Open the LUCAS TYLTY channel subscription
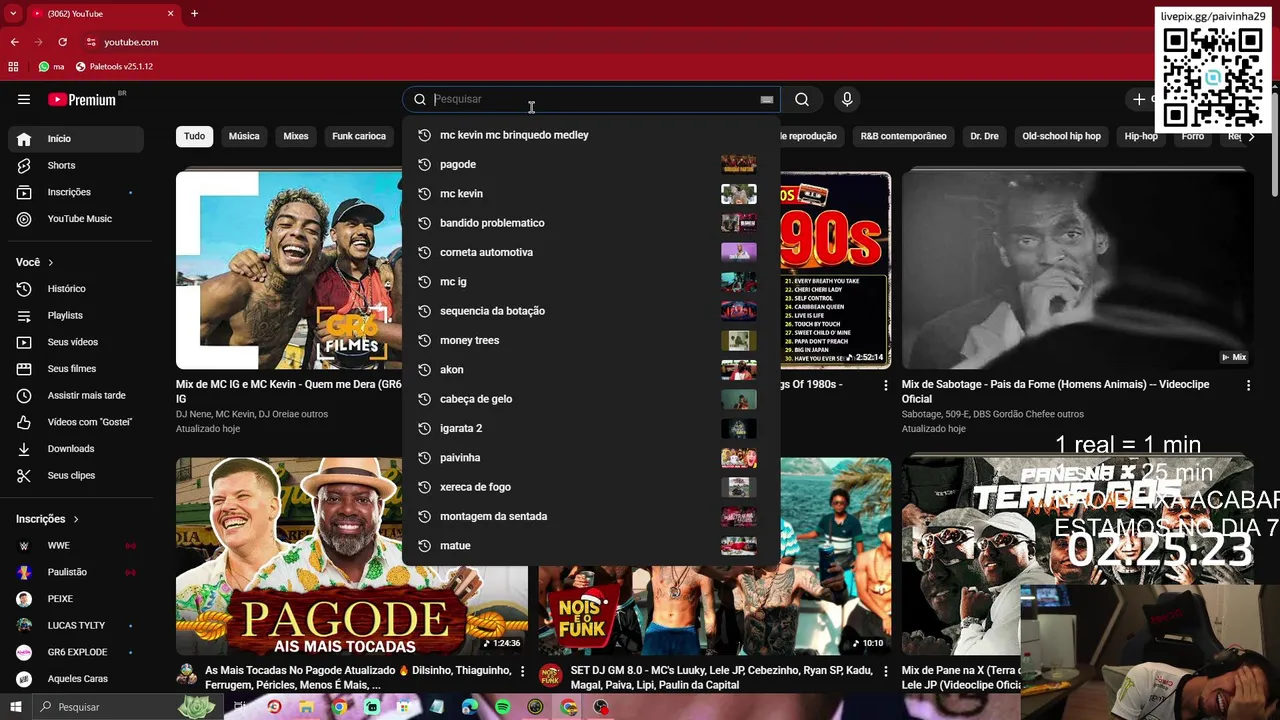The image size is (1280, 720). pos(76,625)
